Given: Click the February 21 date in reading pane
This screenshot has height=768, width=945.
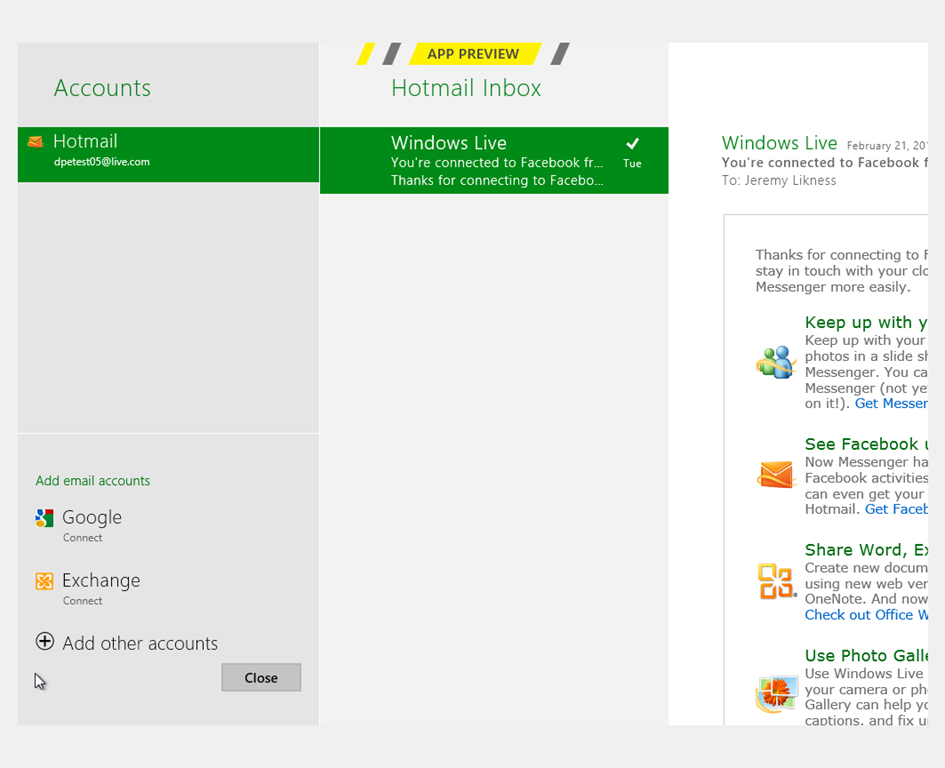Looking at the screenshot, I should [x=887, y=145].
